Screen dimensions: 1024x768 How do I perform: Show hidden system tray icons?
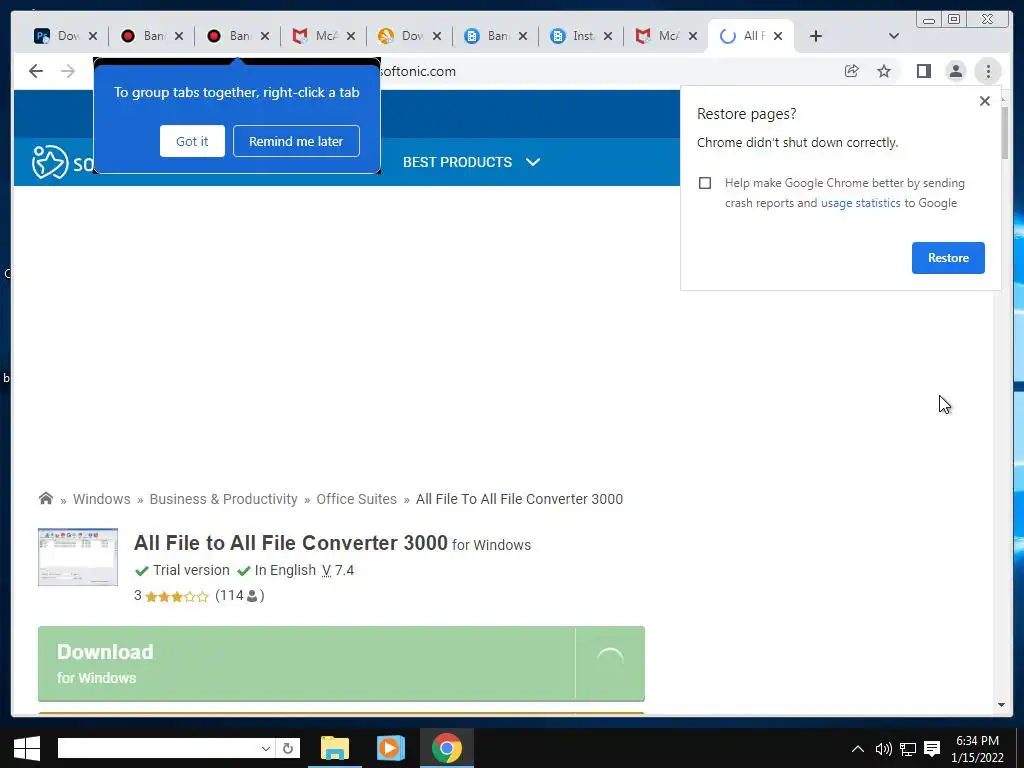click(858, 748)
